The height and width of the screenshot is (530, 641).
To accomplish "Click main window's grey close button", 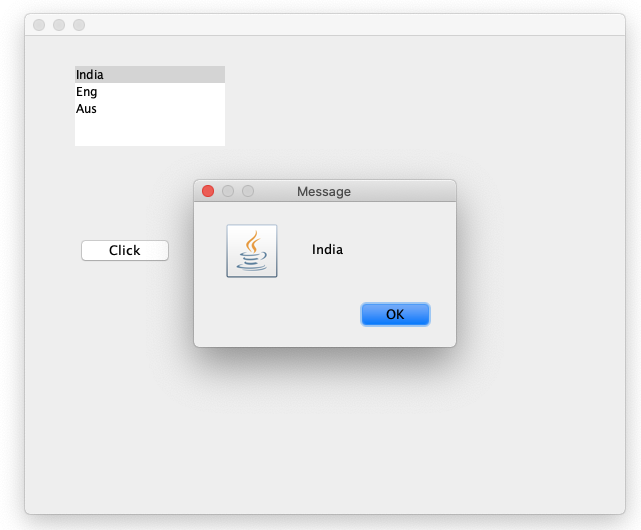I will pyautogui.click(x=39, y=25).
